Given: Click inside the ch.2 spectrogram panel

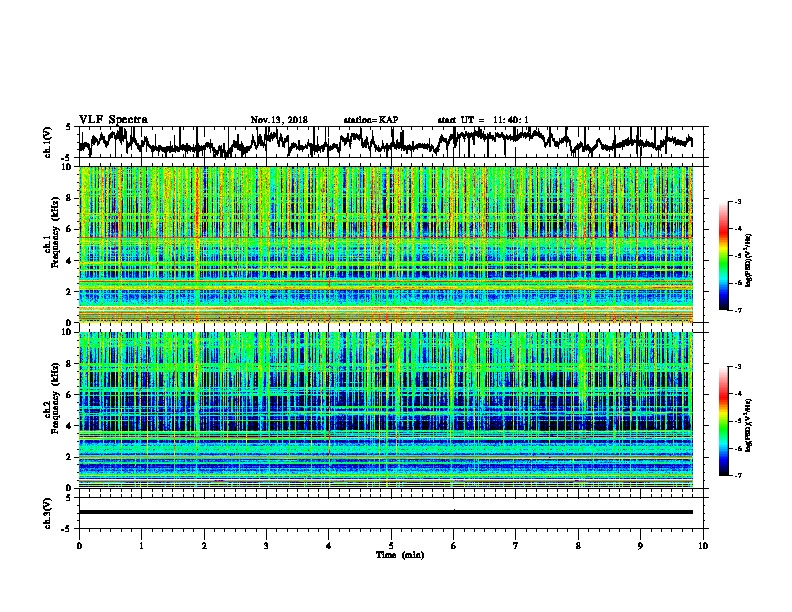Looking at the screenshot, I should click(386, 410).
